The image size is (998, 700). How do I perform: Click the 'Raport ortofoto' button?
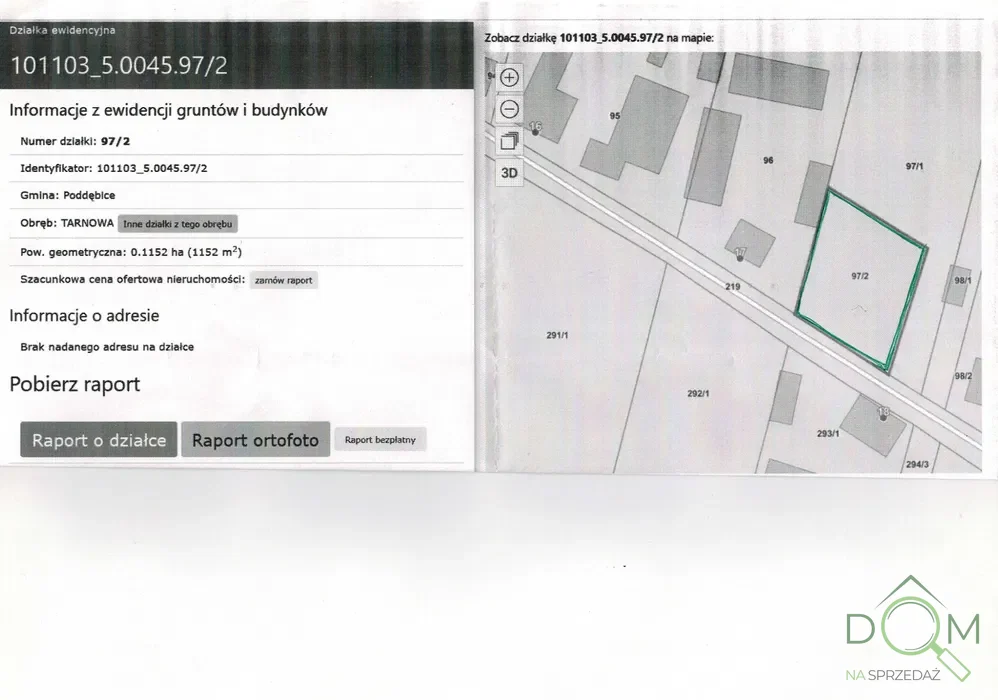pyautogui.click(x=255, y=440)
